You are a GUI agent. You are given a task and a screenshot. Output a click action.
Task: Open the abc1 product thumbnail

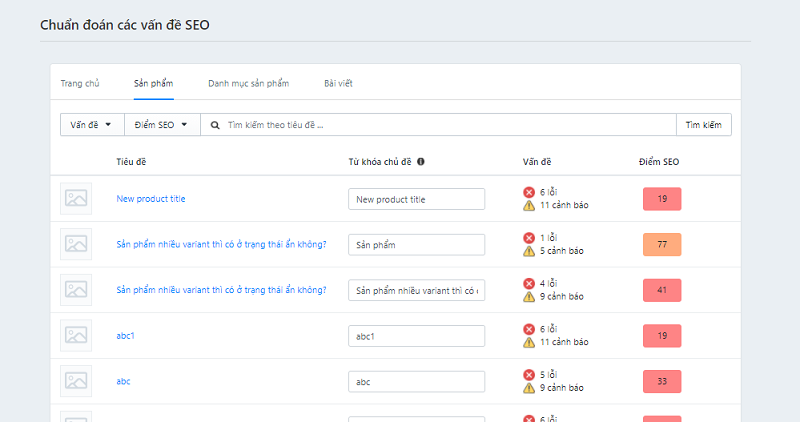(76, 335)
